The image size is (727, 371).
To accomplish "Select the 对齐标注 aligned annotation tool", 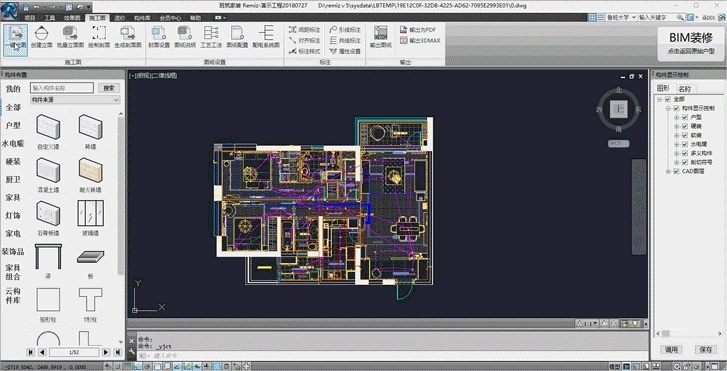I will (305, 41).
